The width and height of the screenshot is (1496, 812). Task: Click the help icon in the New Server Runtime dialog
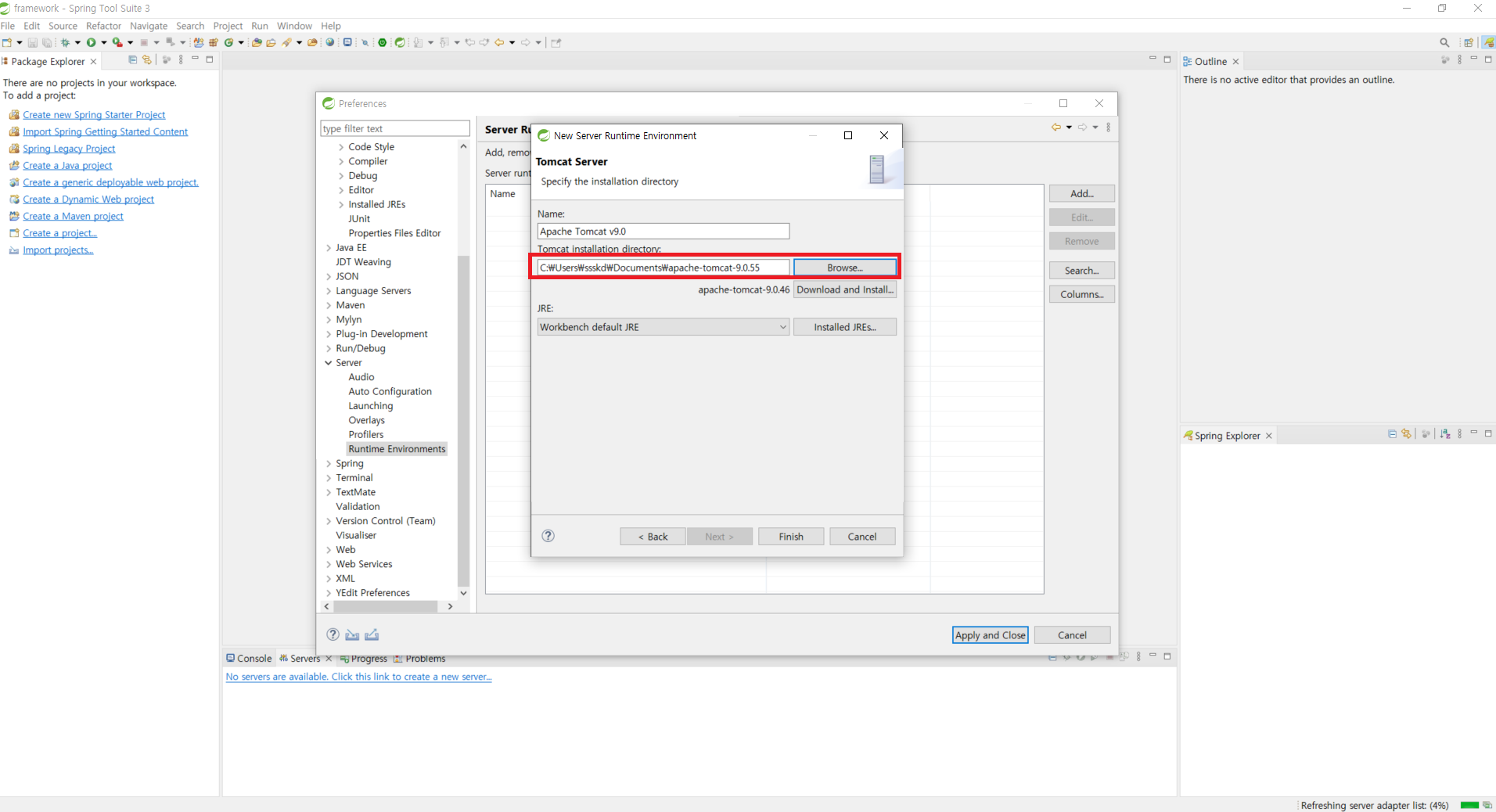[x=548, y=536]
